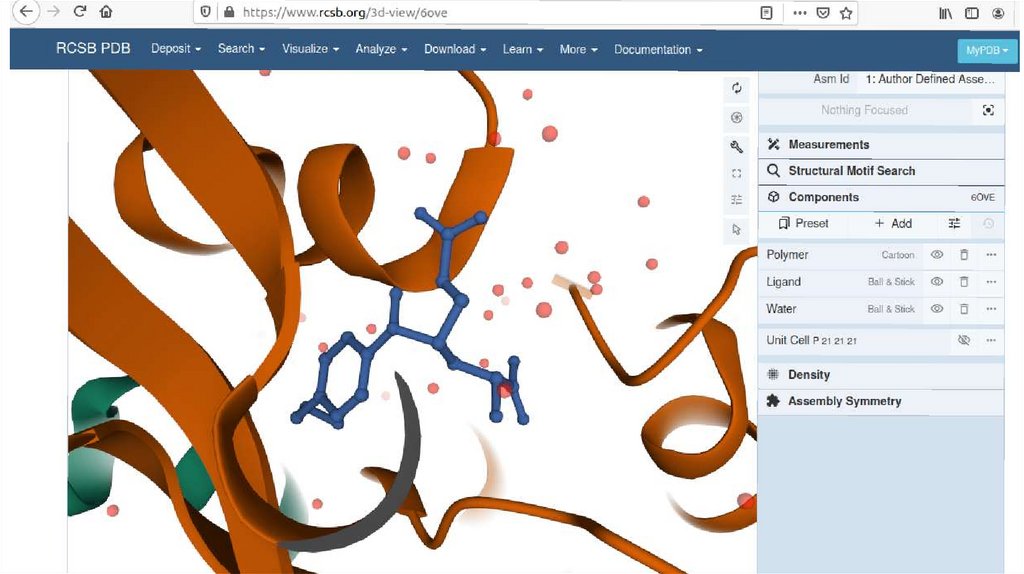Click the Add component button
Screen dimensions: 1024x574
893,224
